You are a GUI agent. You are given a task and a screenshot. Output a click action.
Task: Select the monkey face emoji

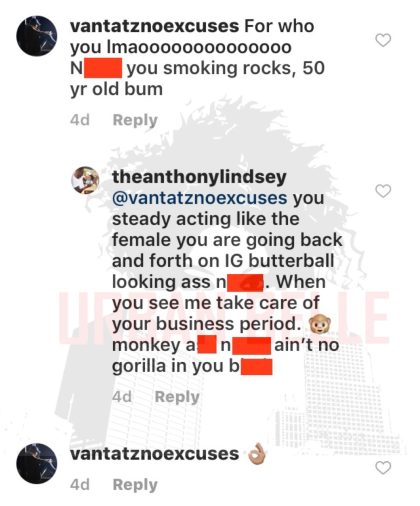tap(320, 324)
